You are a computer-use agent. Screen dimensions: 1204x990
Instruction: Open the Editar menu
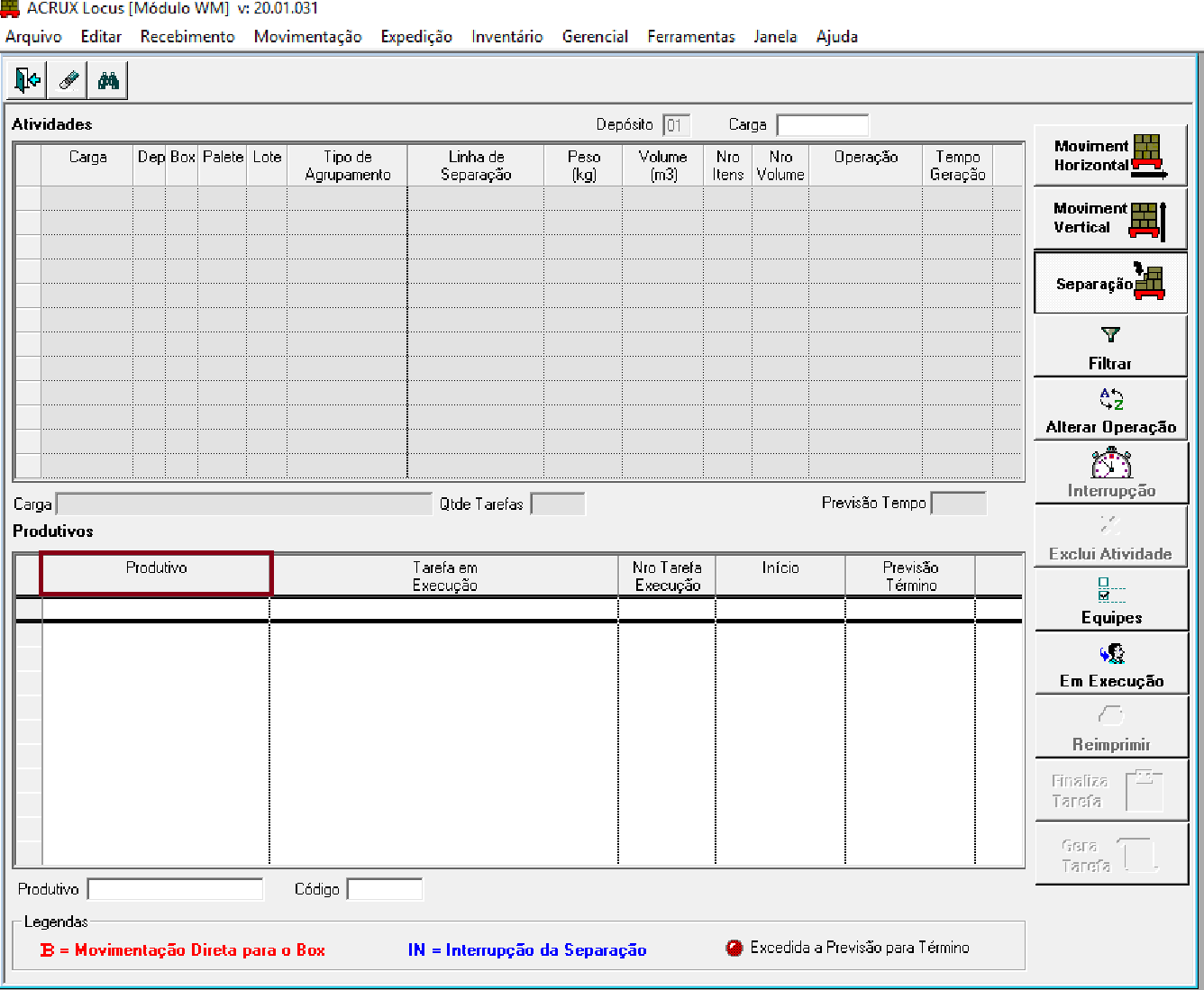(x=101, y=37)
